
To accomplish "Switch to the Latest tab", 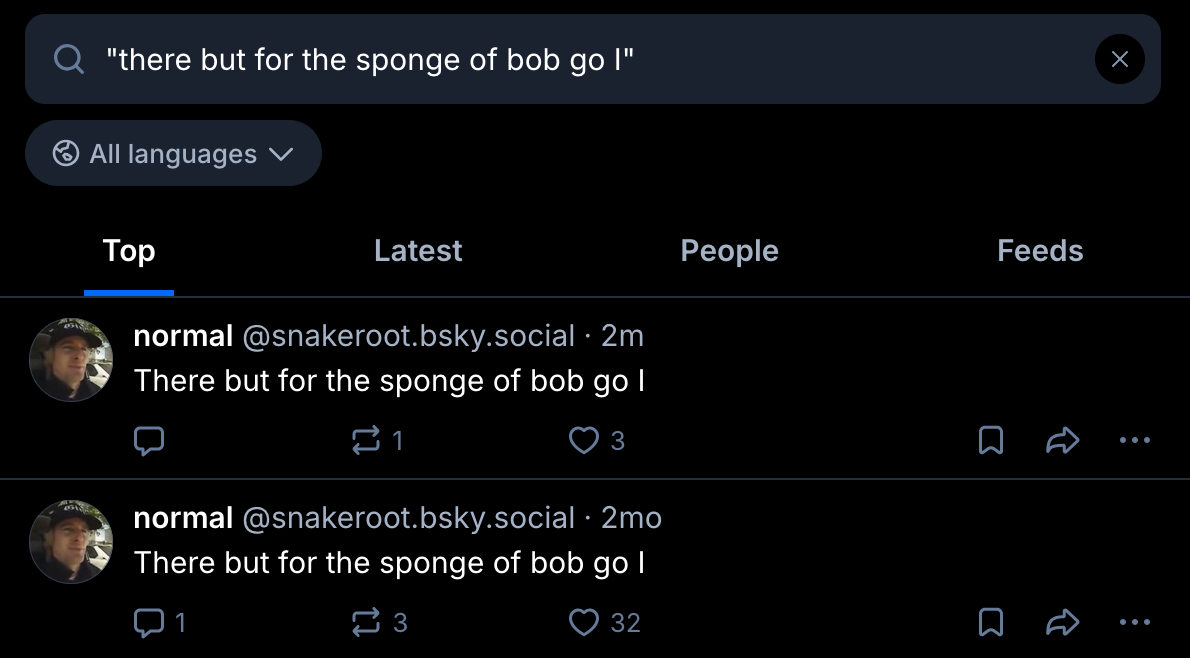I will (418, 251).
